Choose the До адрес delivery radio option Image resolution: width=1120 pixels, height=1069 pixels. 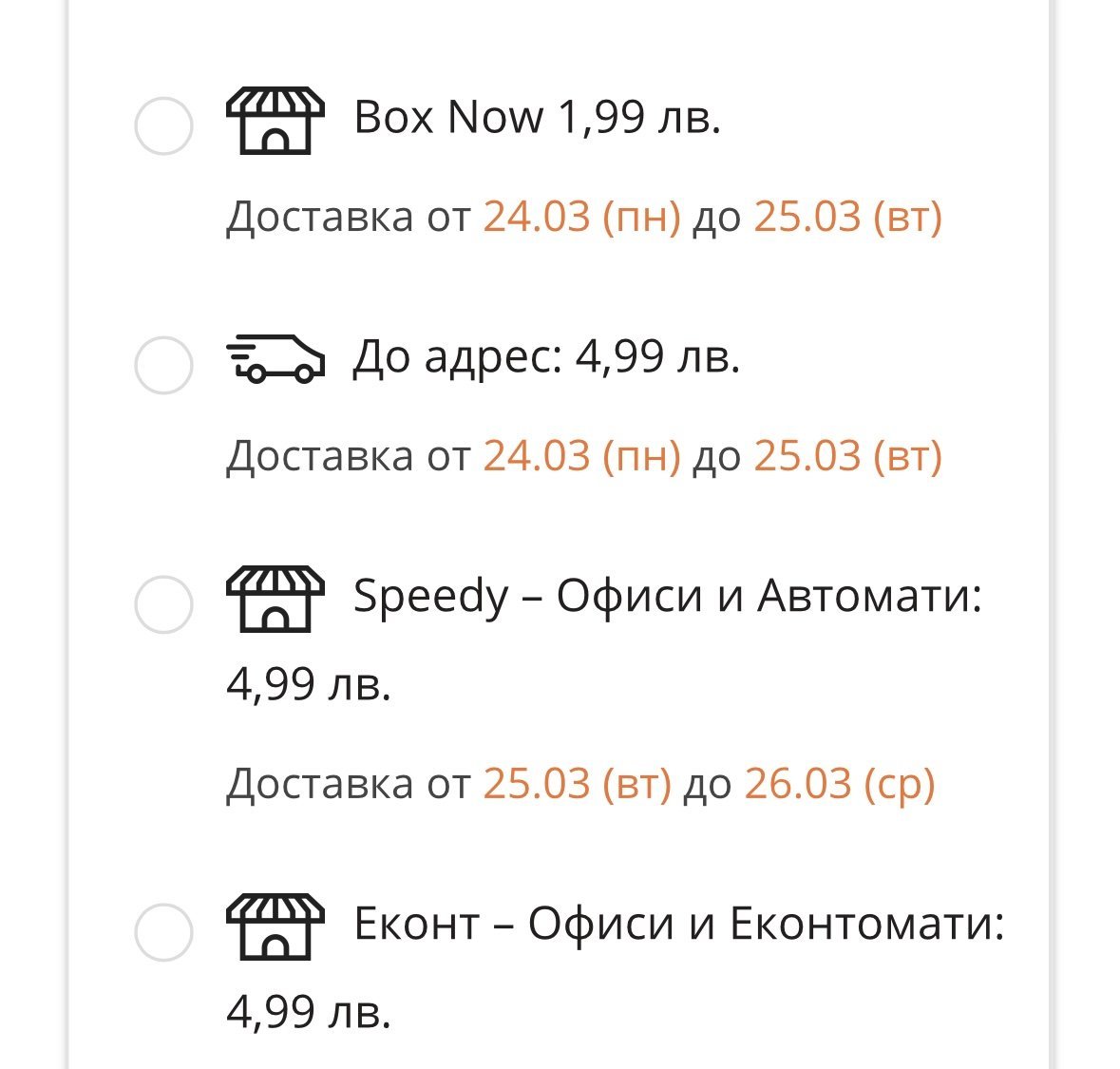pos(163,365)
